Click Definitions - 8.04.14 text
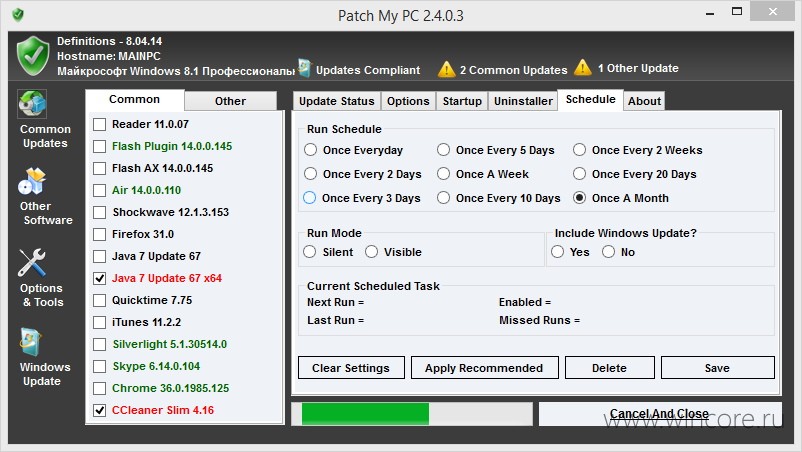 (109, 41)
